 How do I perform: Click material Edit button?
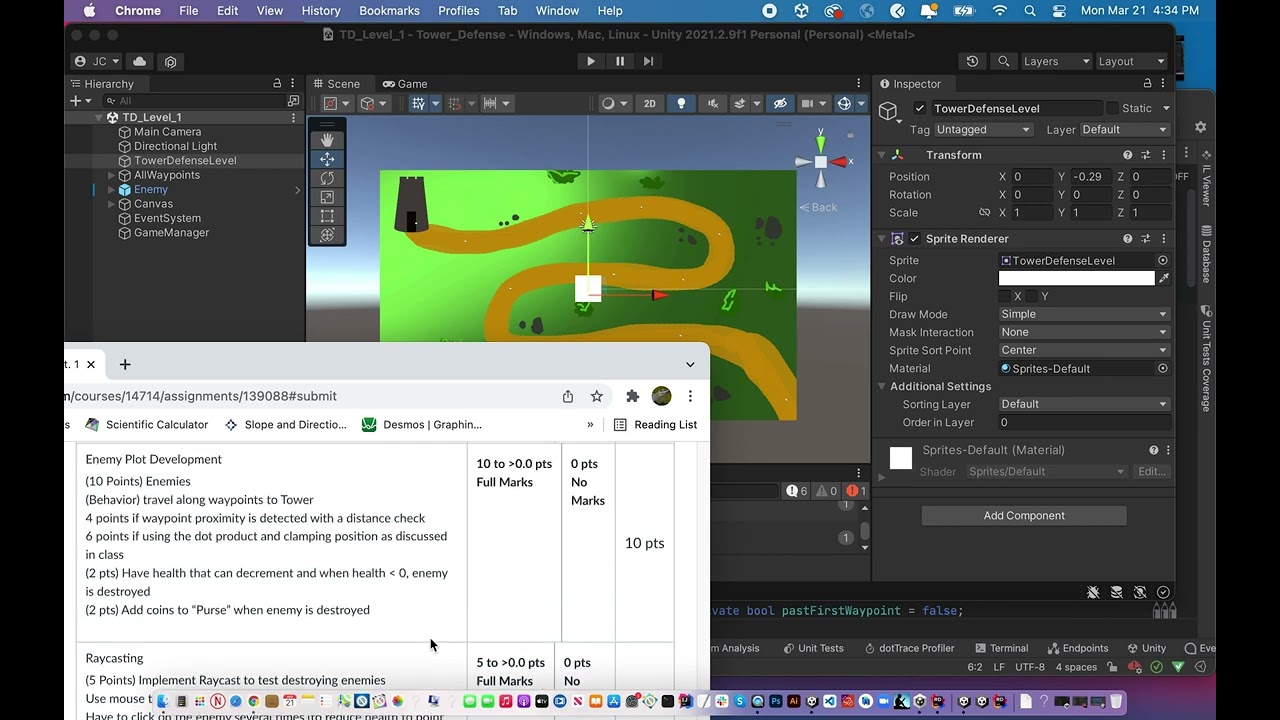[1151, 472]
